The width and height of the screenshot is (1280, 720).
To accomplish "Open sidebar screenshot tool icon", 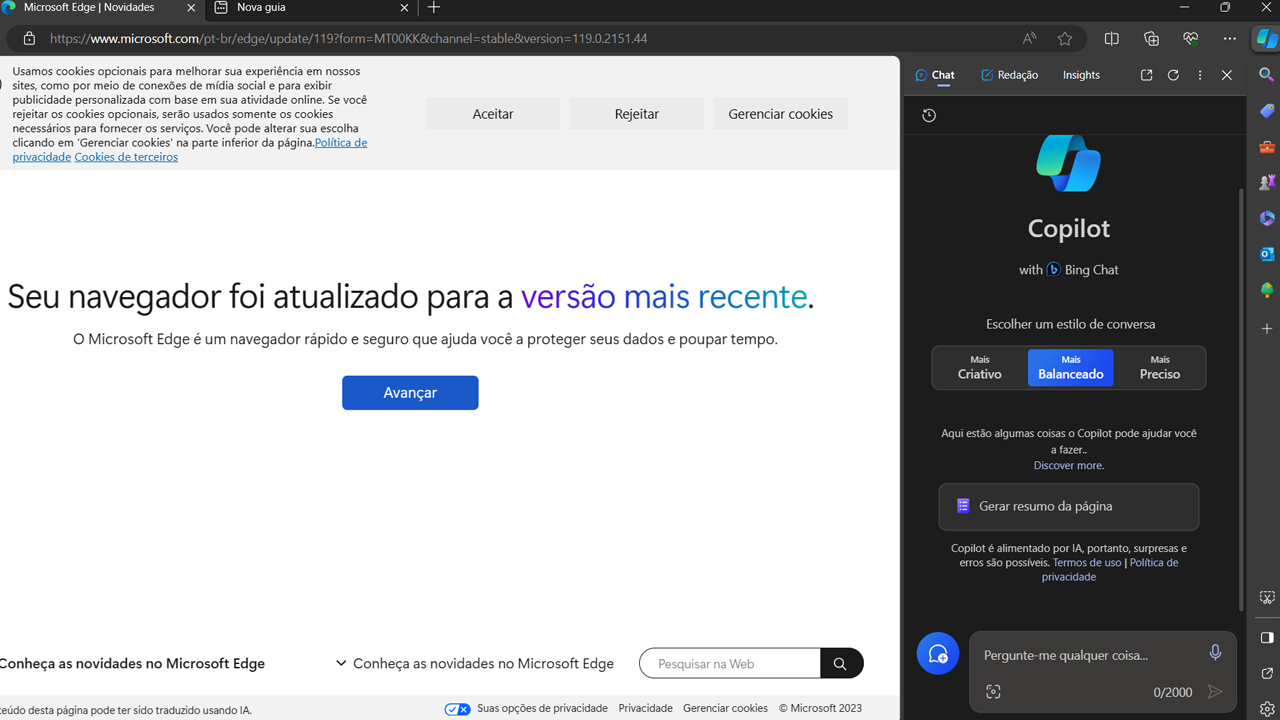I will [1267, 598].
